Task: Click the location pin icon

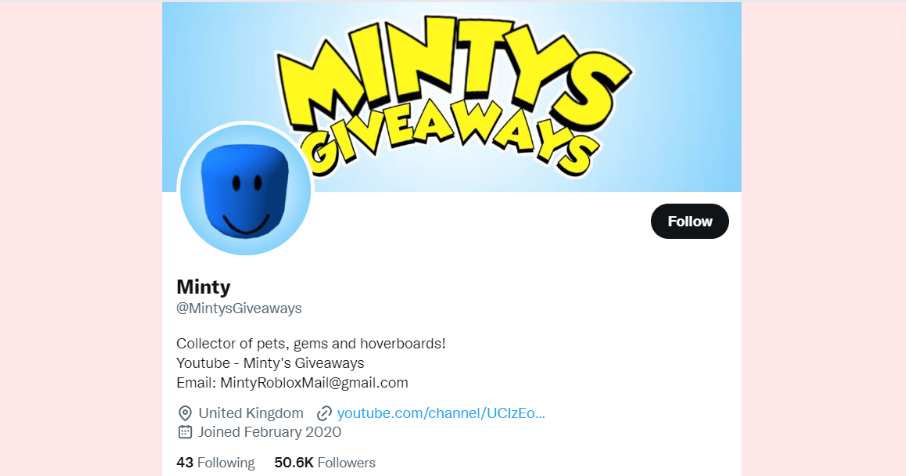Action: pos(185,413)
